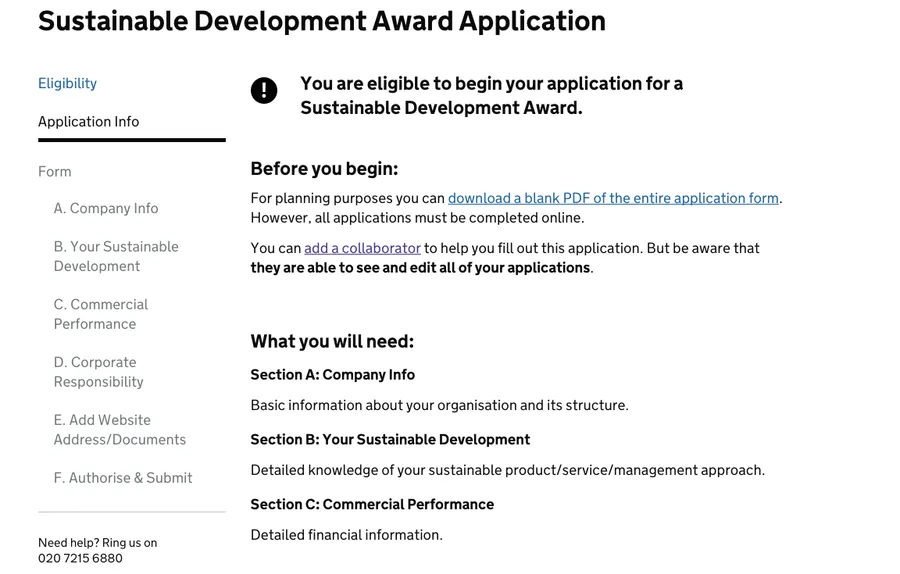Click the 'What you will need:' heading
Image resolution: width=900 pixels, height=574 pixels.
pyautogui.click(x=332, y=341)
